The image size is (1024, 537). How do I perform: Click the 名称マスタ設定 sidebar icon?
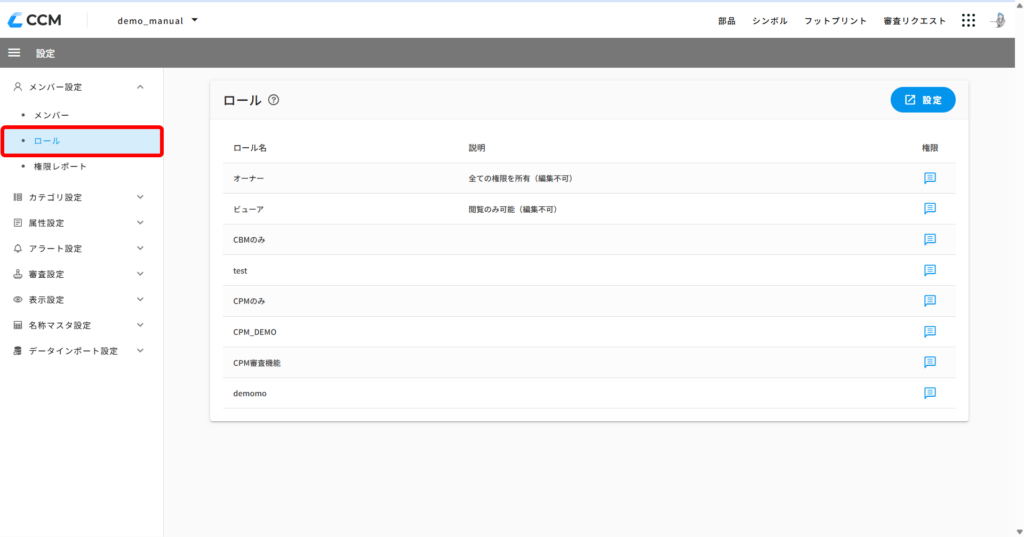(x=18, y=325)
